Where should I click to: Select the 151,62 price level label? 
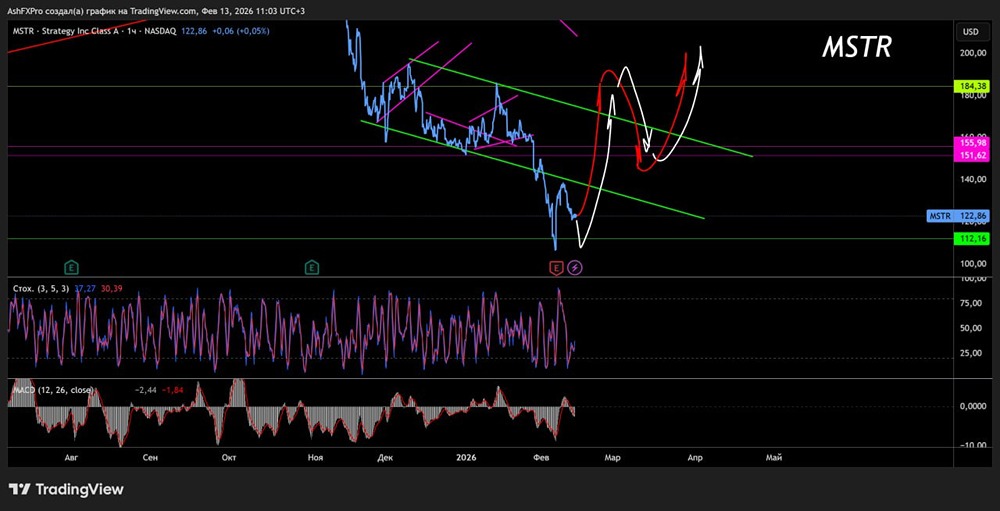(972, 155)
